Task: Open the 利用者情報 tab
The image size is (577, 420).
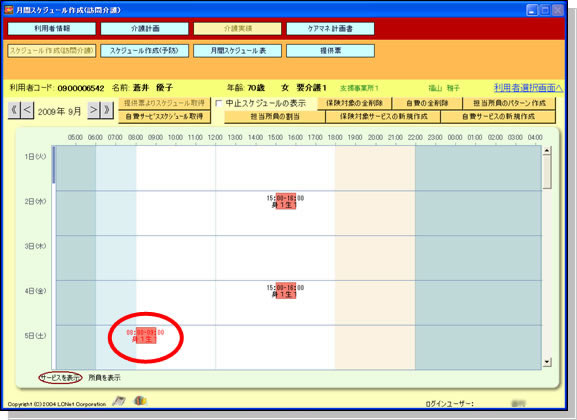Action: [52, 29]
